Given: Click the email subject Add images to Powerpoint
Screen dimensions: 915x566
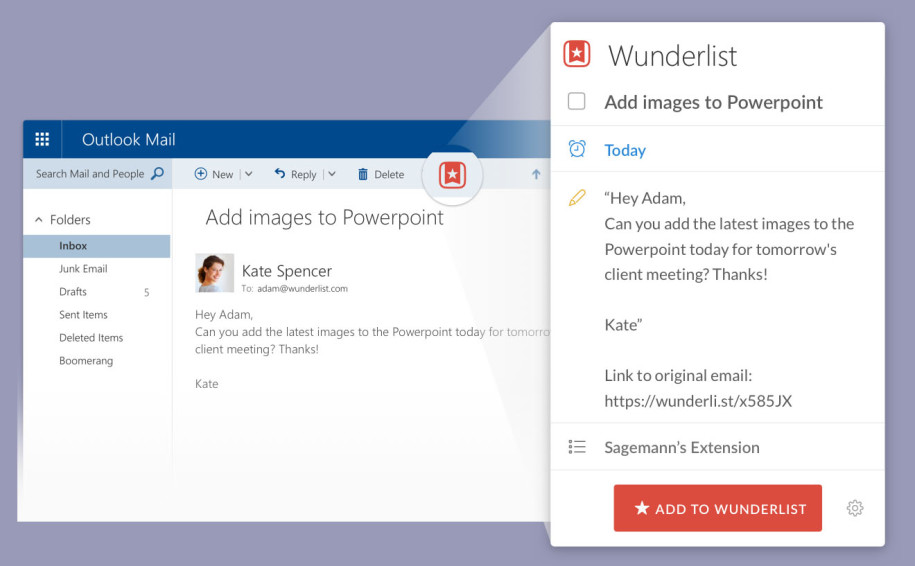Looking at the screenshot, I should 324,217.
